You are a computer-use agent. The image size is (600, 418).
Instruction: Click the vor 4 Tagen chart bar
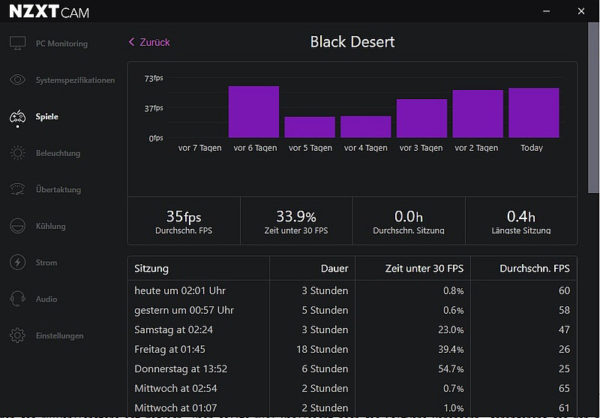pyautogui.click(x=366, y=127)
